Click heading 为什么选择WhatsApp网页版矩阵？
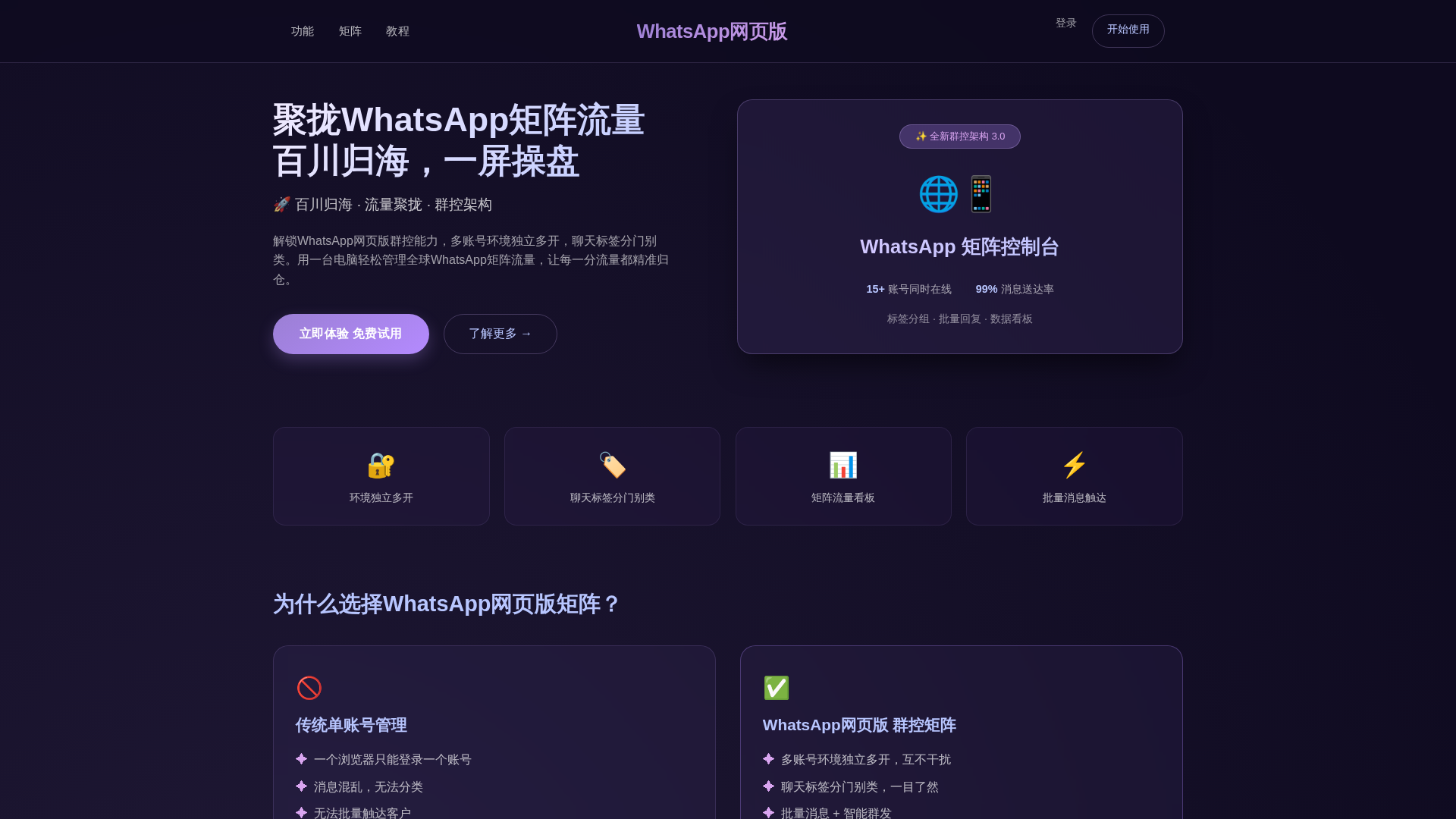This screenshot has width=1456, height=819. point(447,604)
